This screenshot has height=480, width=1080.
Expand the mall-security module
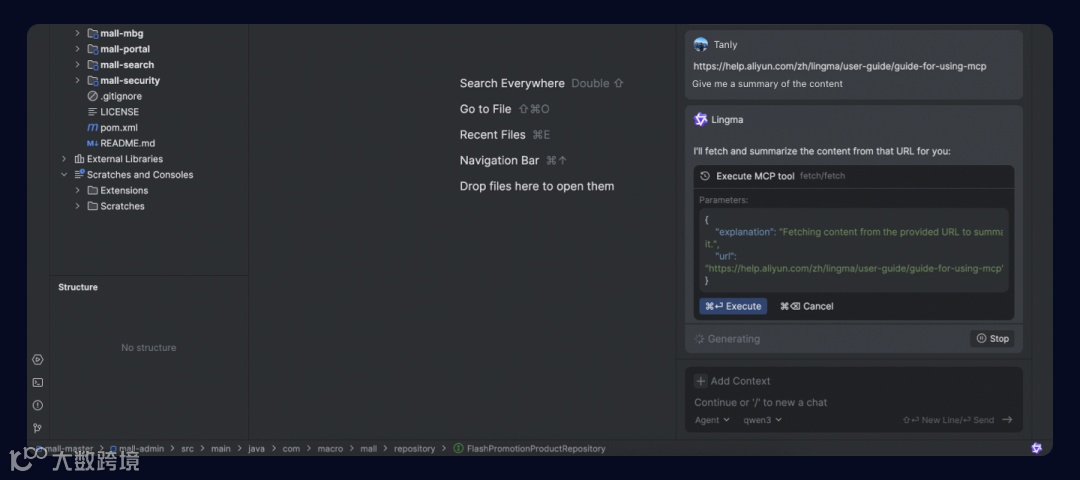click(x=77, y=81)
